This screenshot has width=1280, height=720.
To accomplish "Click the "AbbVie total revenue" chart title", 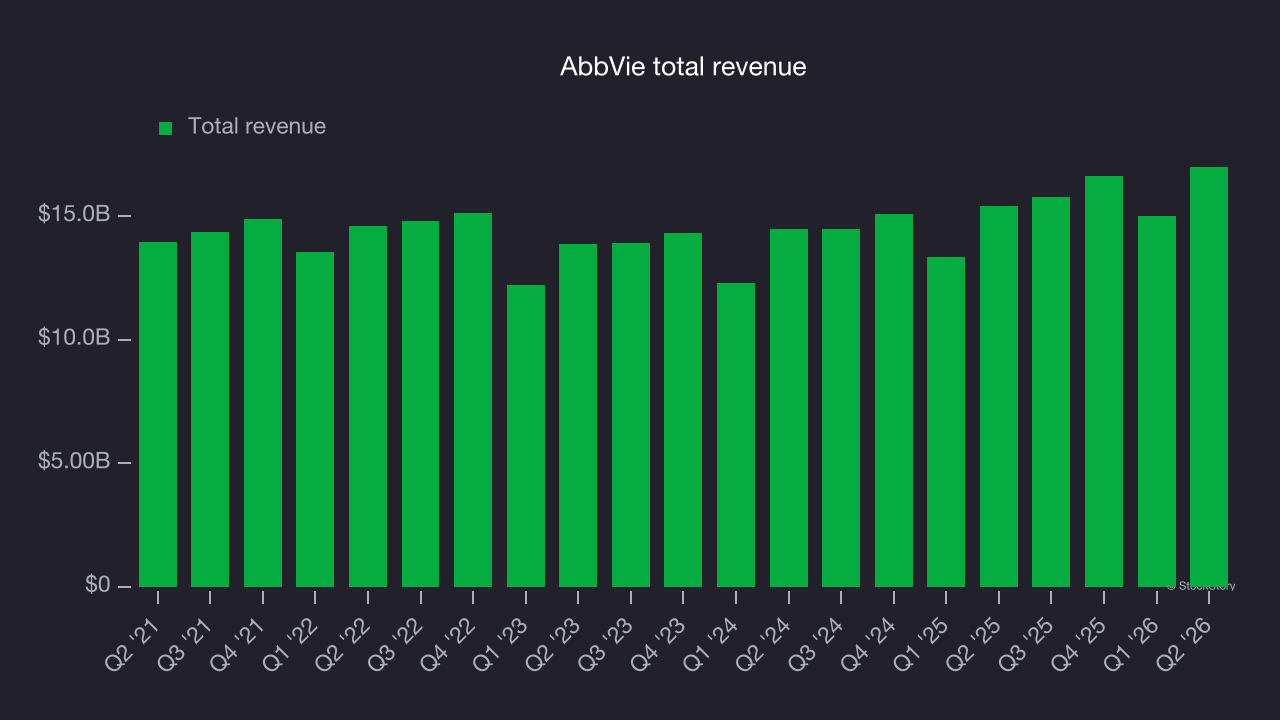I will pos(683,67).
